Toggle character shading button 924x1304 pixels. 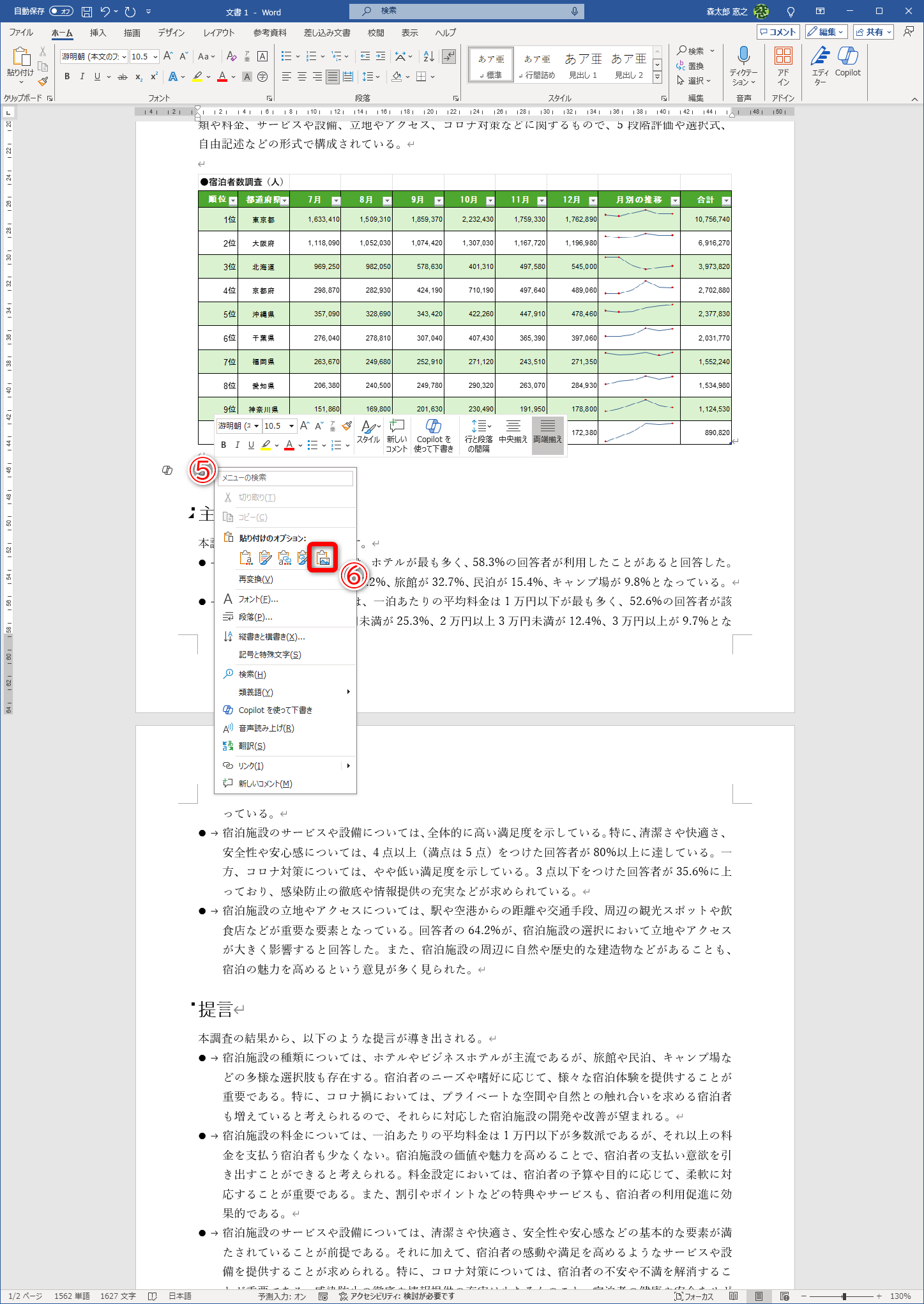coord(247,77)
